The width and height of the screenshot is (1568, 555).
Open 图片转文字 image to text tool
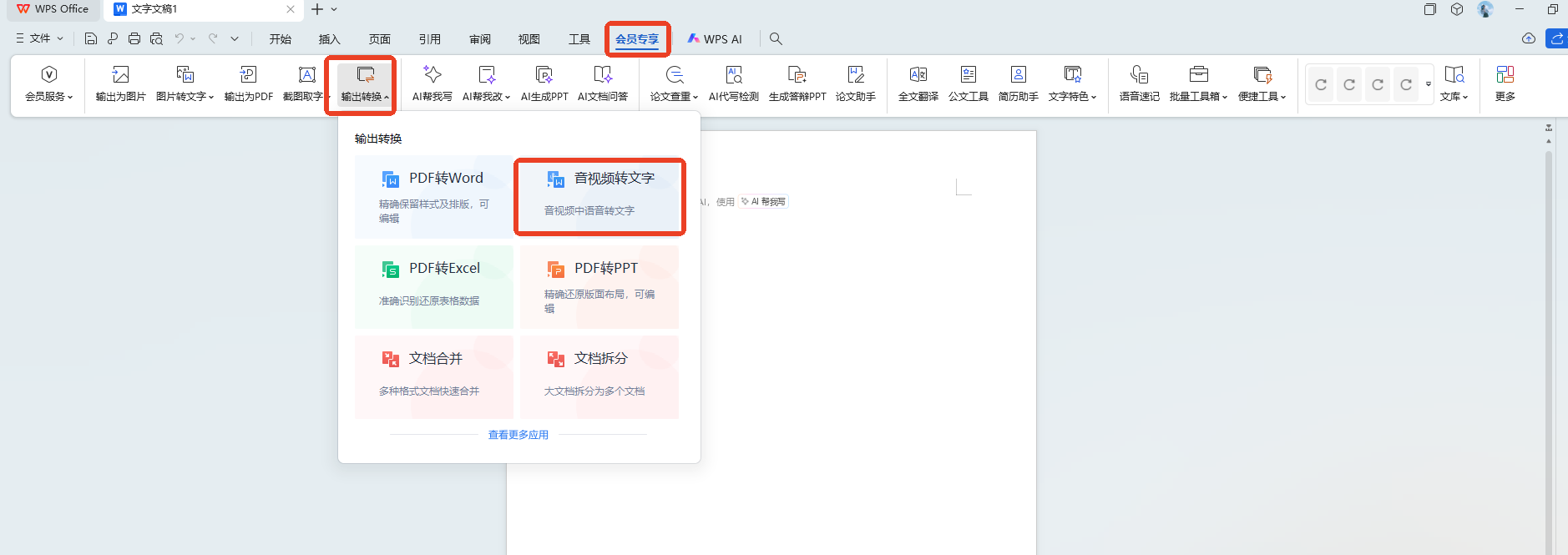tap(185, 84)
